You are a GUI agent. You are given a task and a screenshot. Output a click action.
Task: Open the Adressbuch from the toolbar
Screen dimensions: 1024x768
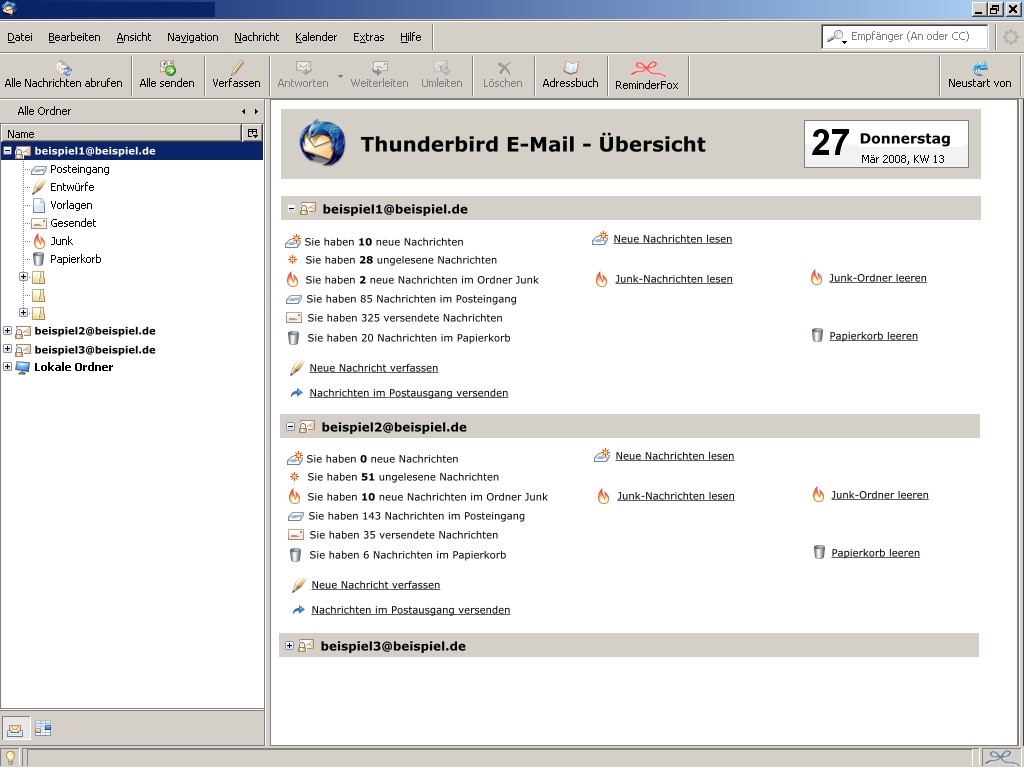coord(570,69)
